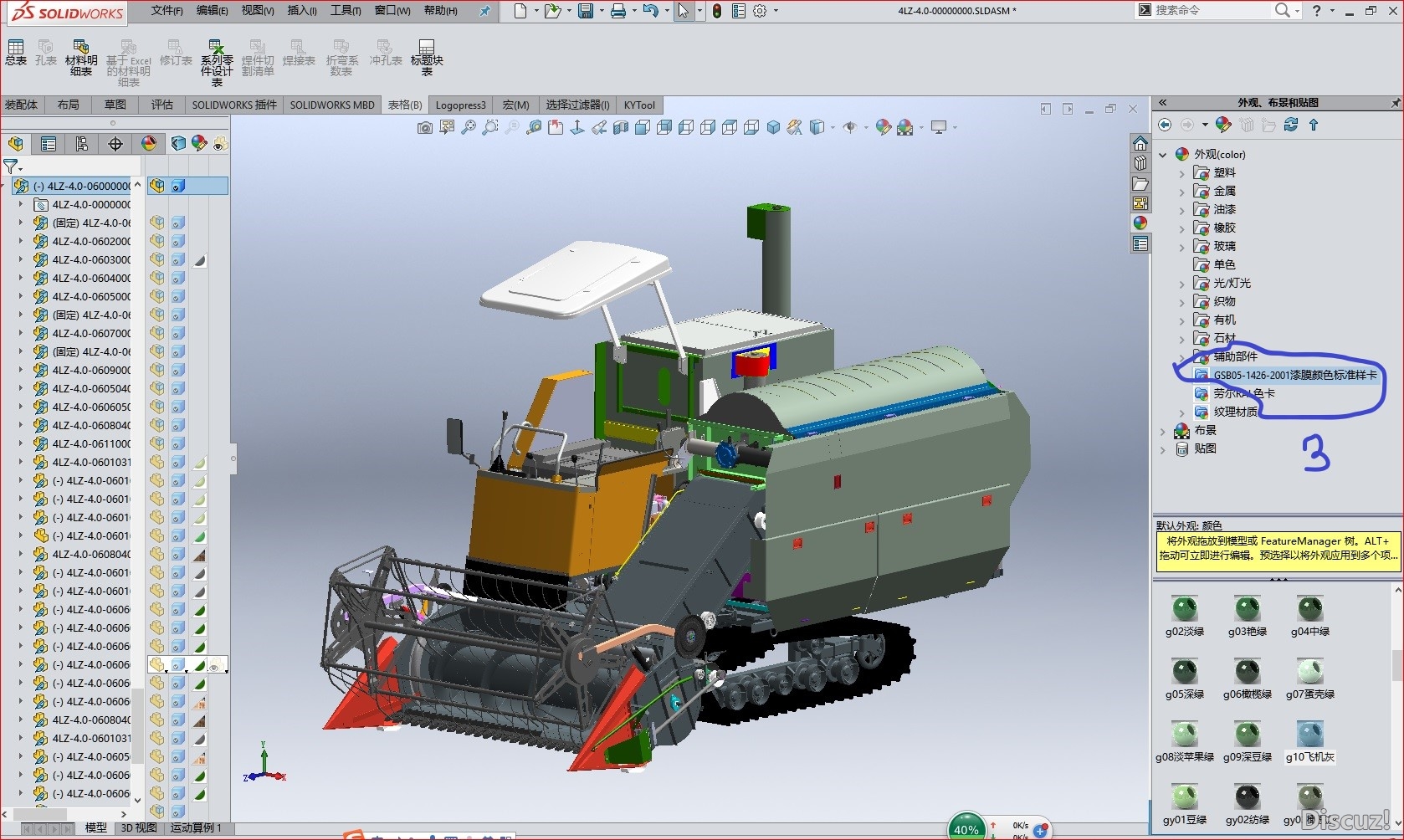Undo the last action
The image size is (1404, 840).
(650, 11)
